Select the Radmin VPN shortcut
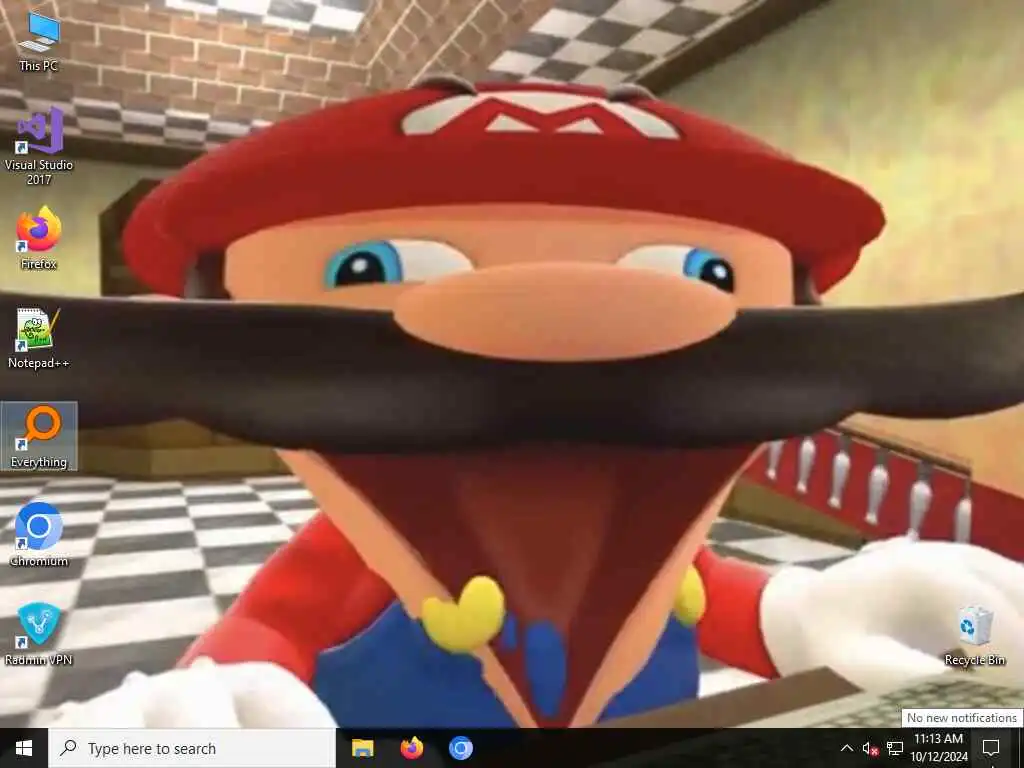This screenshot has width=1024, height=768. click(x=39, y=634)
